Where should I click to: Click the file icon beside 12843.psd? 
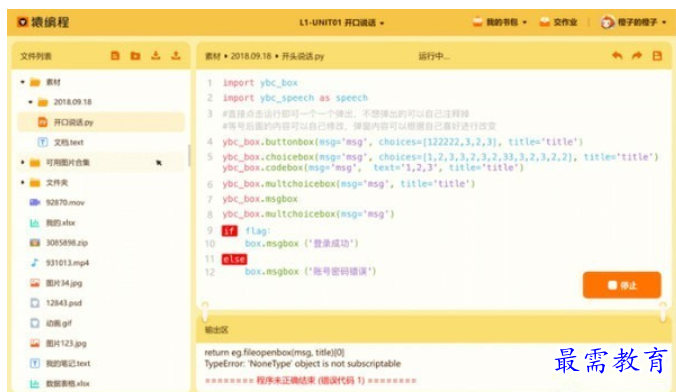point(34,303)
